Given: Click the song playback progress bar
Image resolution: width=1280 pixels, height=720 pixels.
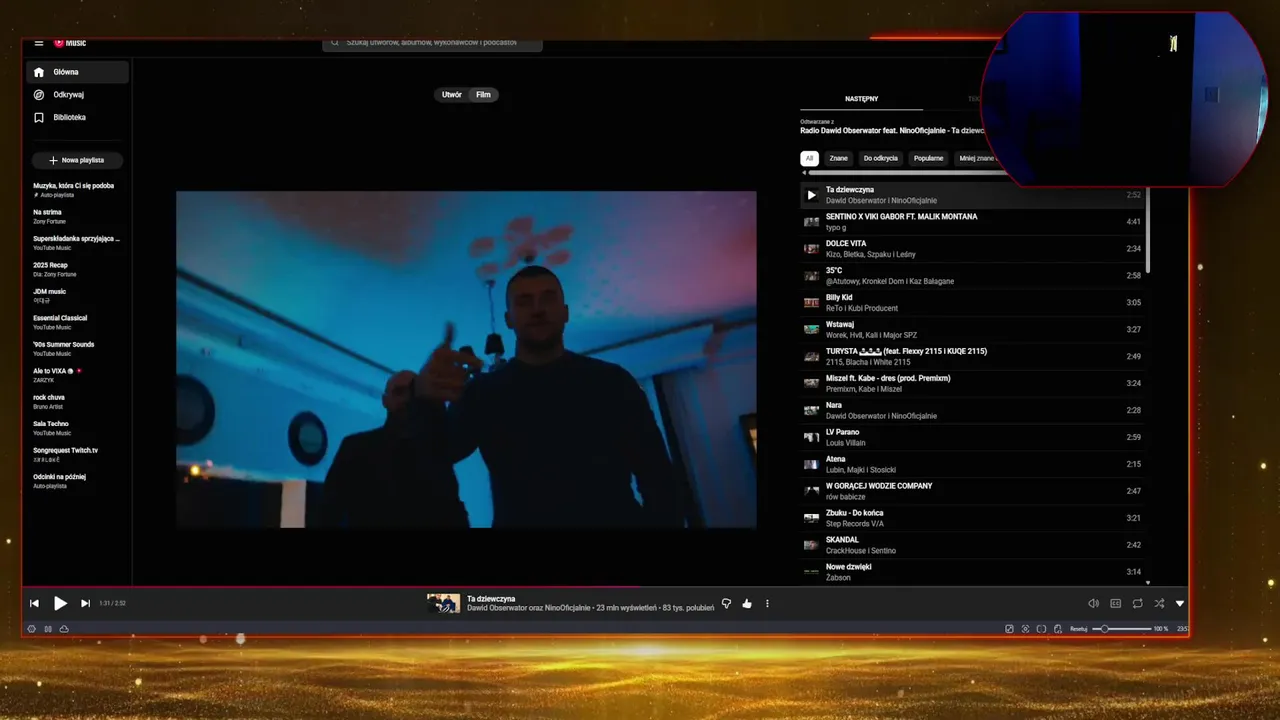Looking at the screenshot, I should [605, 587].
